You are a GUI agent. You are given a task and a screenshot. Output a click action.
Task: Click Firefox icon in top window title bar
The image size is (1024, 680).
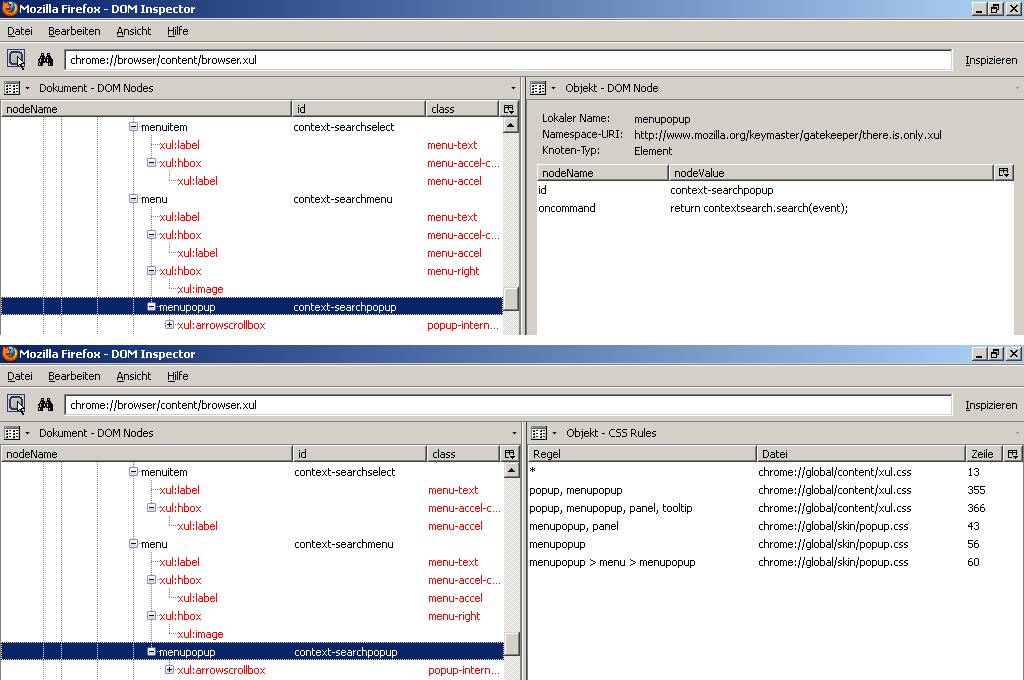(x=9, y=8)
